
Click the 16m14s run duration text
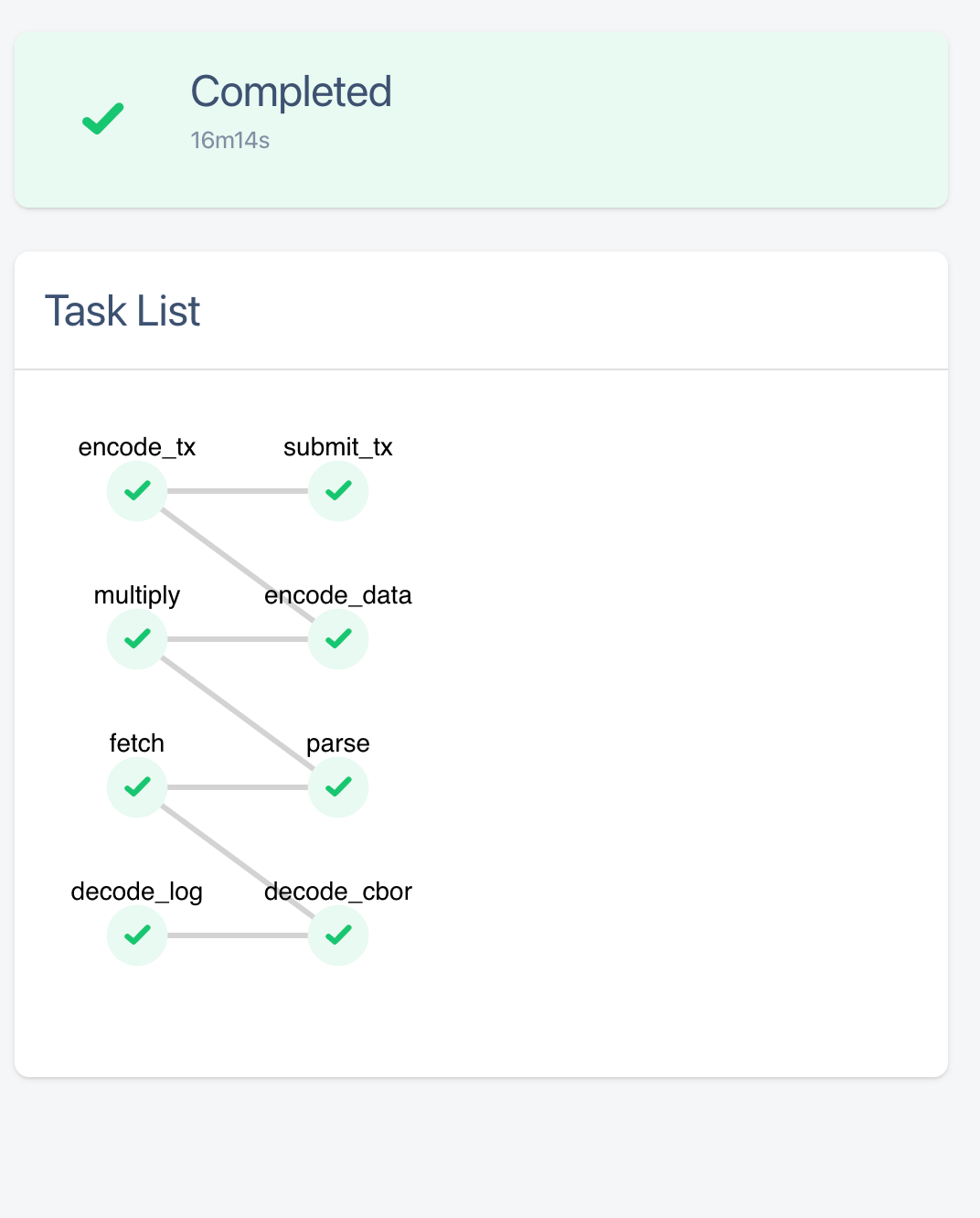coord(229,141)
